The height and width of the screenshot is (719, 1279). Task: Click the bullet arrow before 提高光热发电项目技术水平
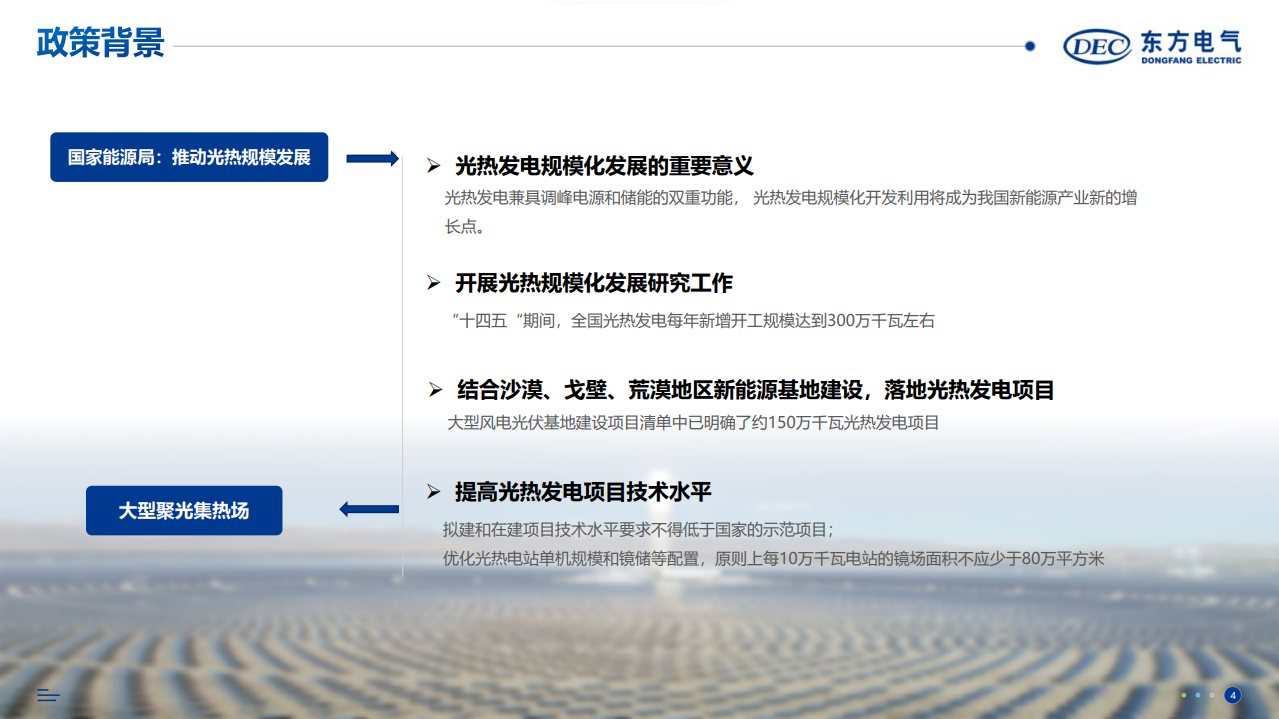[434, 492]
